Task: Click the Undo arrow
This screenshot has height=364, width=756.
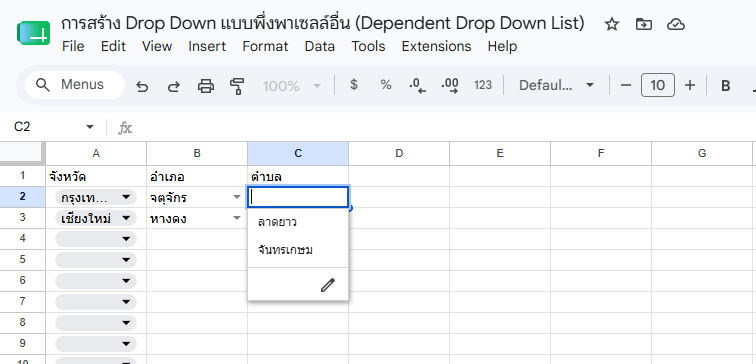Action: coord(142,86)
